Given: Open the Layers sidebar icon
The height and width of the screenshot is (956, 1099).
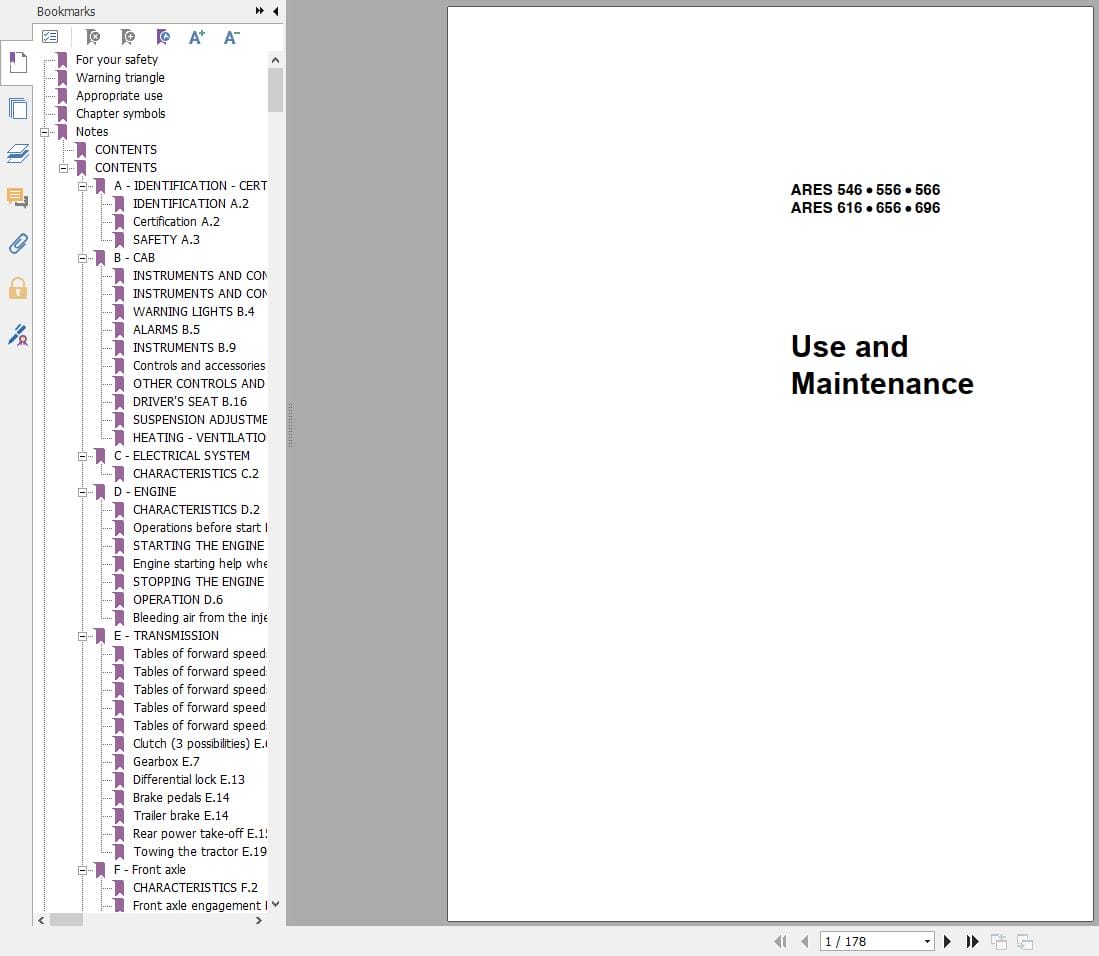Looking at the screenshot, I should point(18,153).
